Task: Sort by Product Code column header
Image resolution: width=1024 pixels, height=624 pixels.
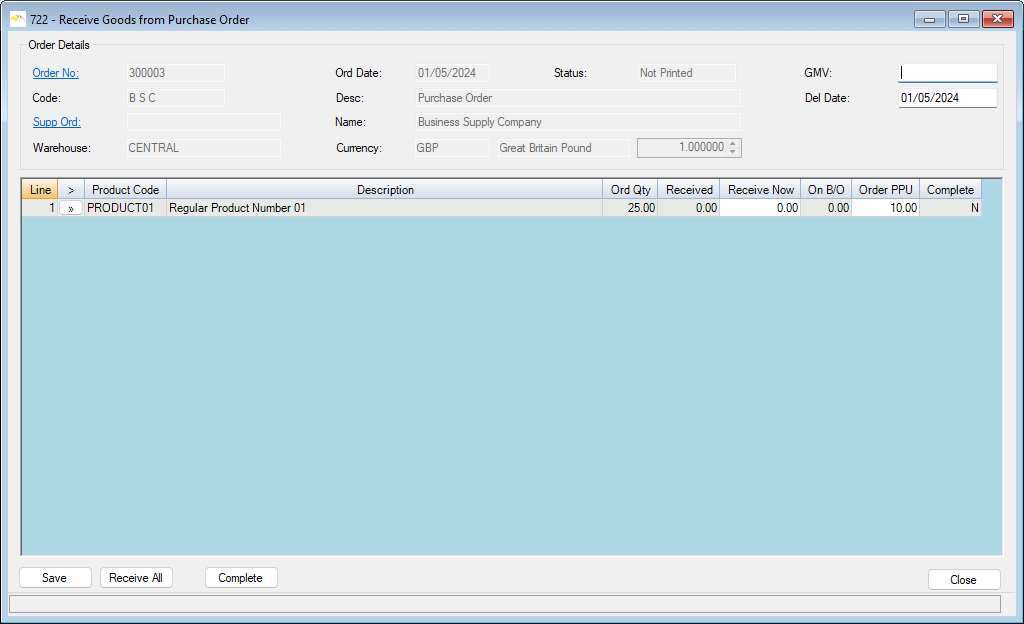Action: point(125,190)
